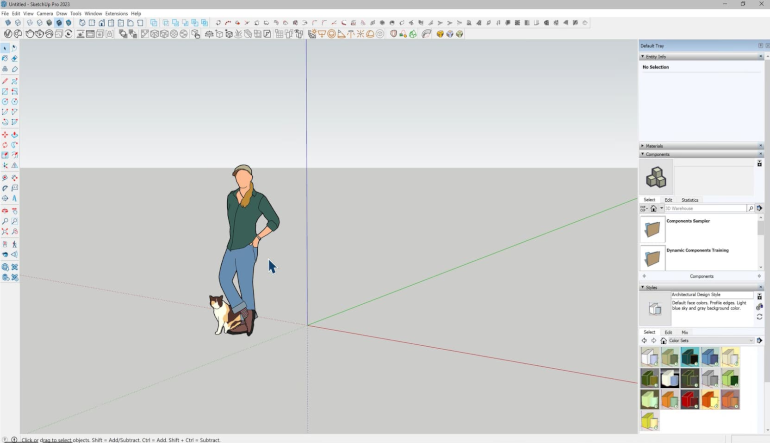Open component navigation dropdown arrow
Viewport: 770px width, 443px height.
661,208
